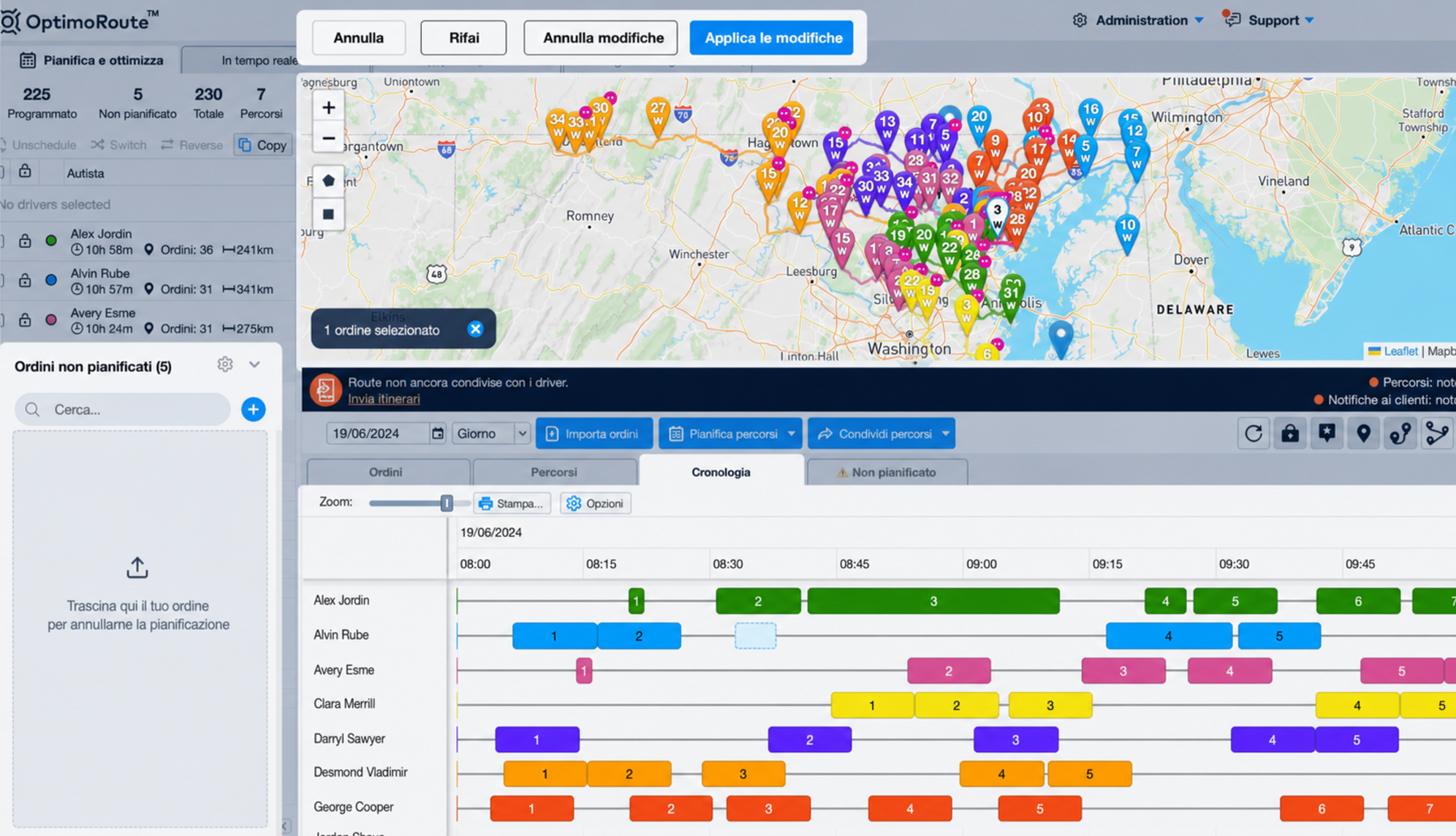The height and width of the screenshot is (836, 1456).
Task: Select the rectangle selection tool on map
Action: [328, 214]
